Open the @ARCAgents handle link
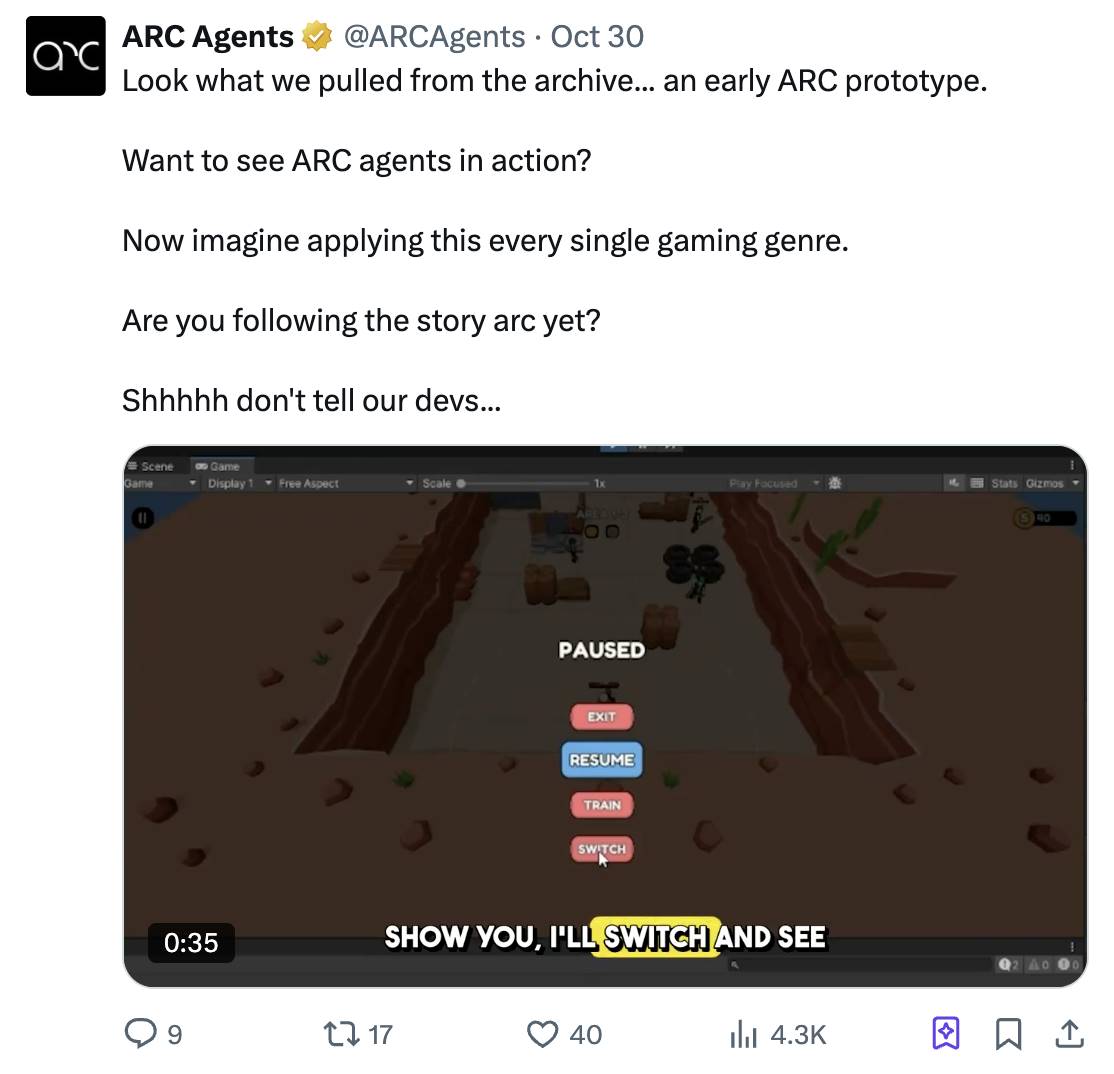This screenshot has width=1114, height=1074. [434, 36]
